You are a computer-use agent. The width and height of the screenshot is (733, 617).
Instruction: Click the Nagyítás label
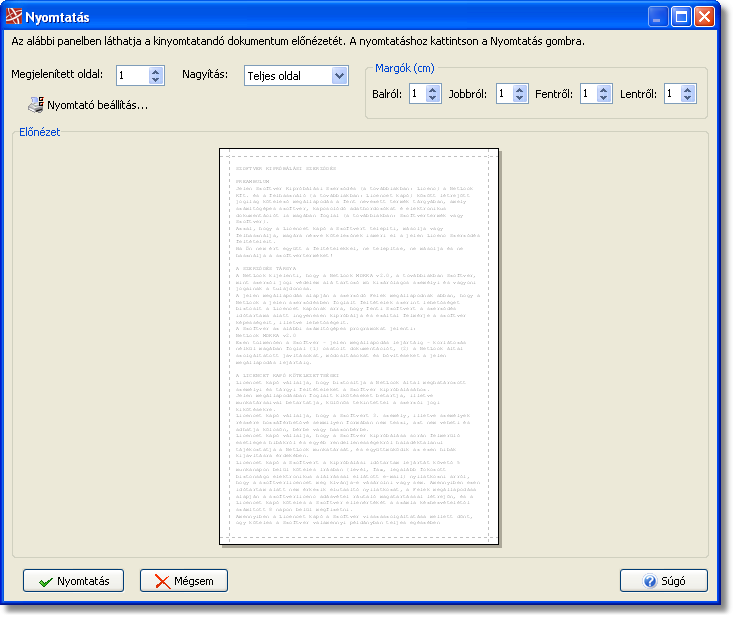coord(205,74)
